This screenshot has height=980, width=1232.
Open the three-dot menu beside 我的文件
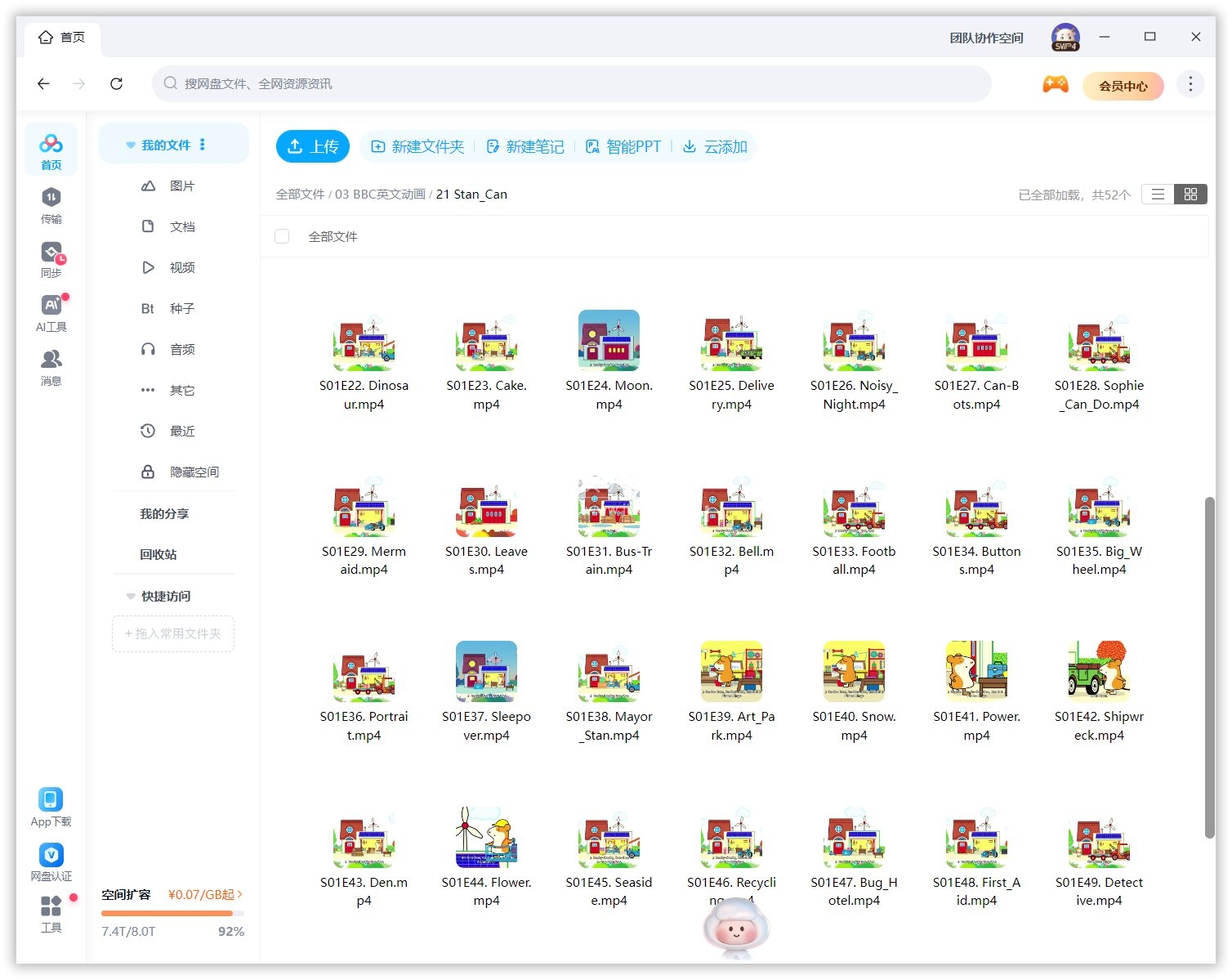pos(203,144)
